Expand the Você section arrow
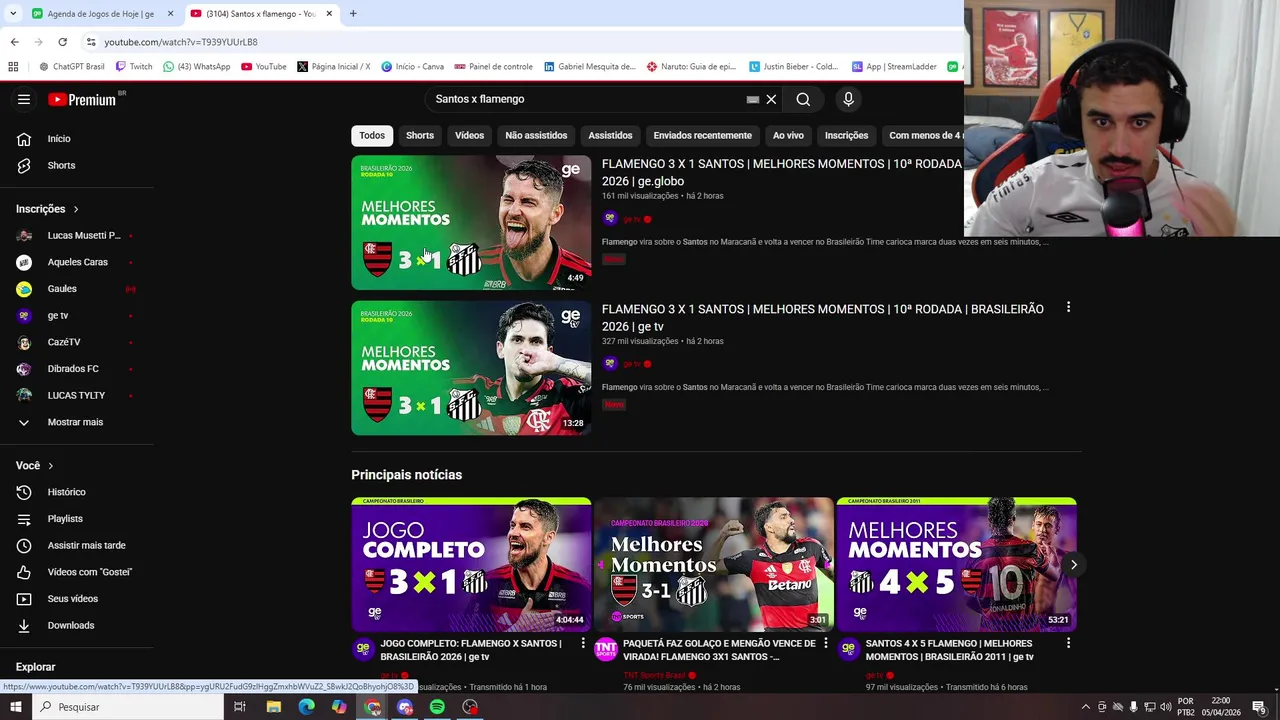The image size is (1280, 720). [x=51, y=466]
